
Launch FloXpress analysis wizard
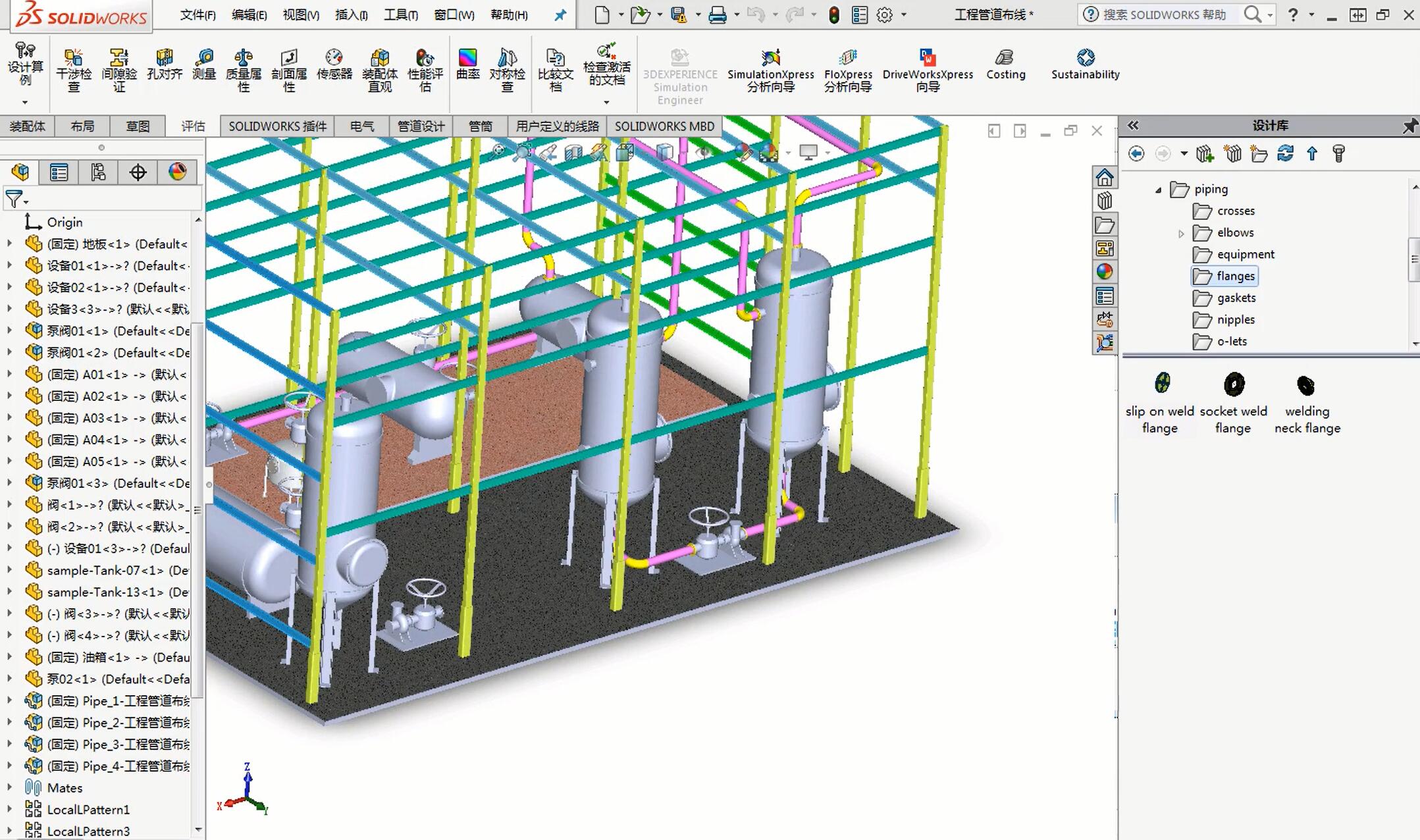(848, 70)
